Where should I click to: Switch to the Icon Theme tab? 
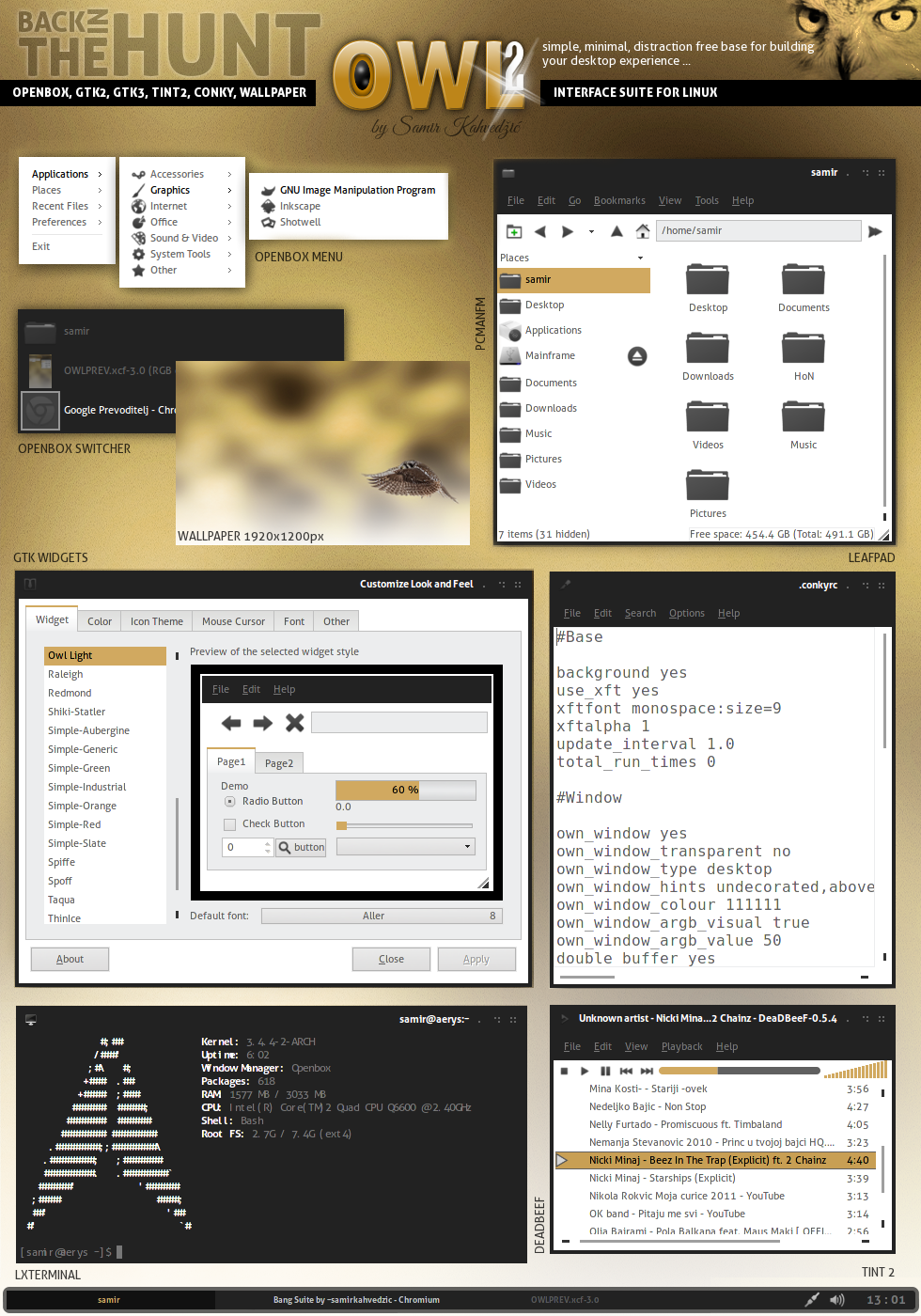point(157,621)
